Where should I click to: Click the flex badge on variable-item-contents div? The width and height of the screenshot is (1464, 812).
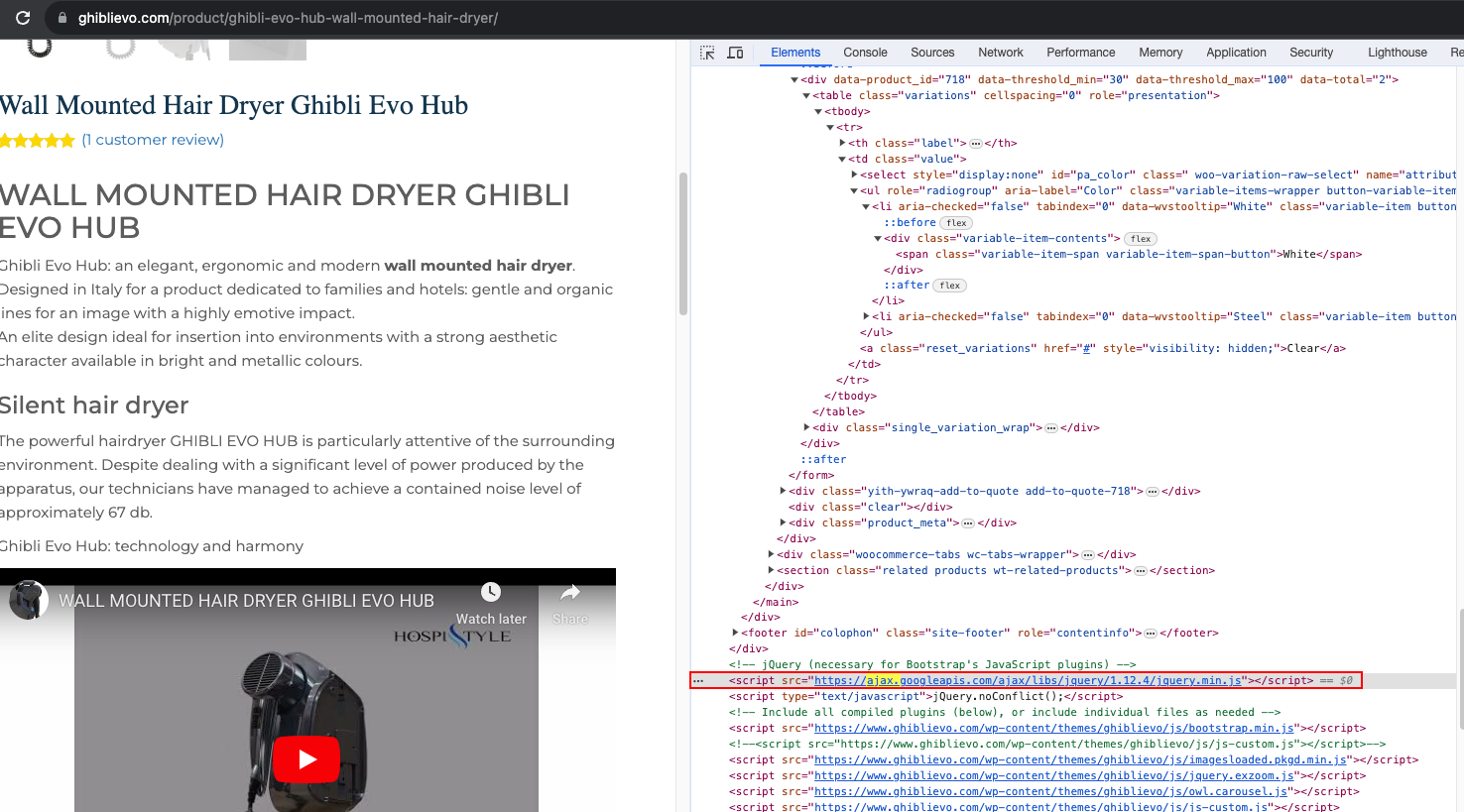pos(1141,239)
